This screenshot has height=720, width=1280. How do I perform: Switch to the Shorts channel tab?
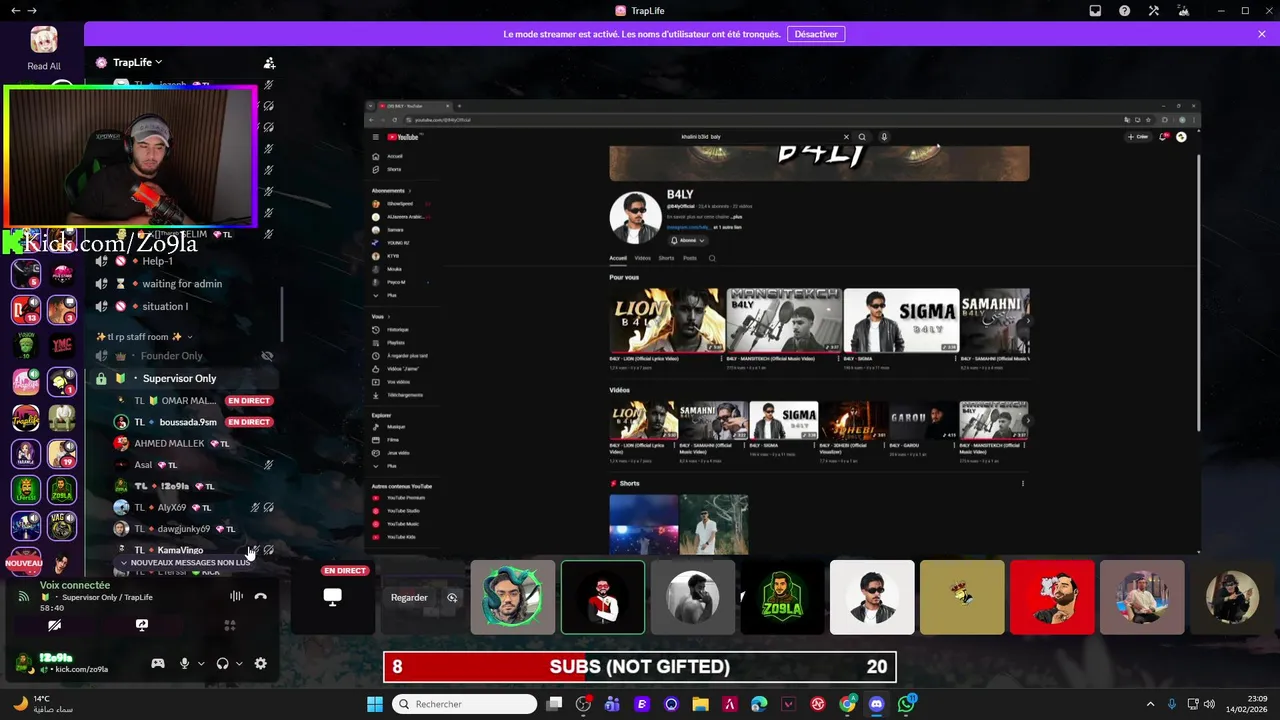click(x=666, y=258)
